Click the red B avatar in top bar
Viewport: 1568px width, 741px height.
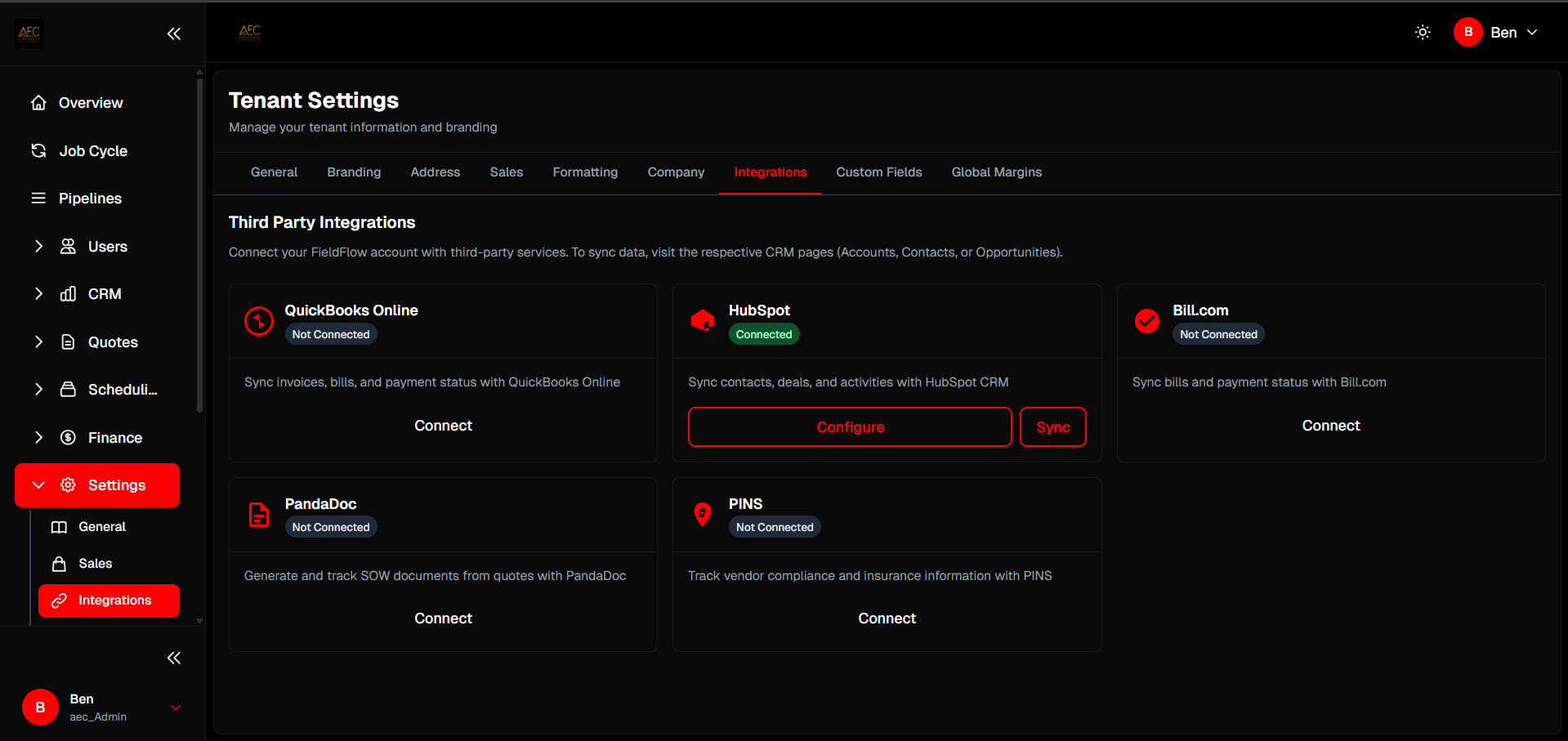(1468, 33)
